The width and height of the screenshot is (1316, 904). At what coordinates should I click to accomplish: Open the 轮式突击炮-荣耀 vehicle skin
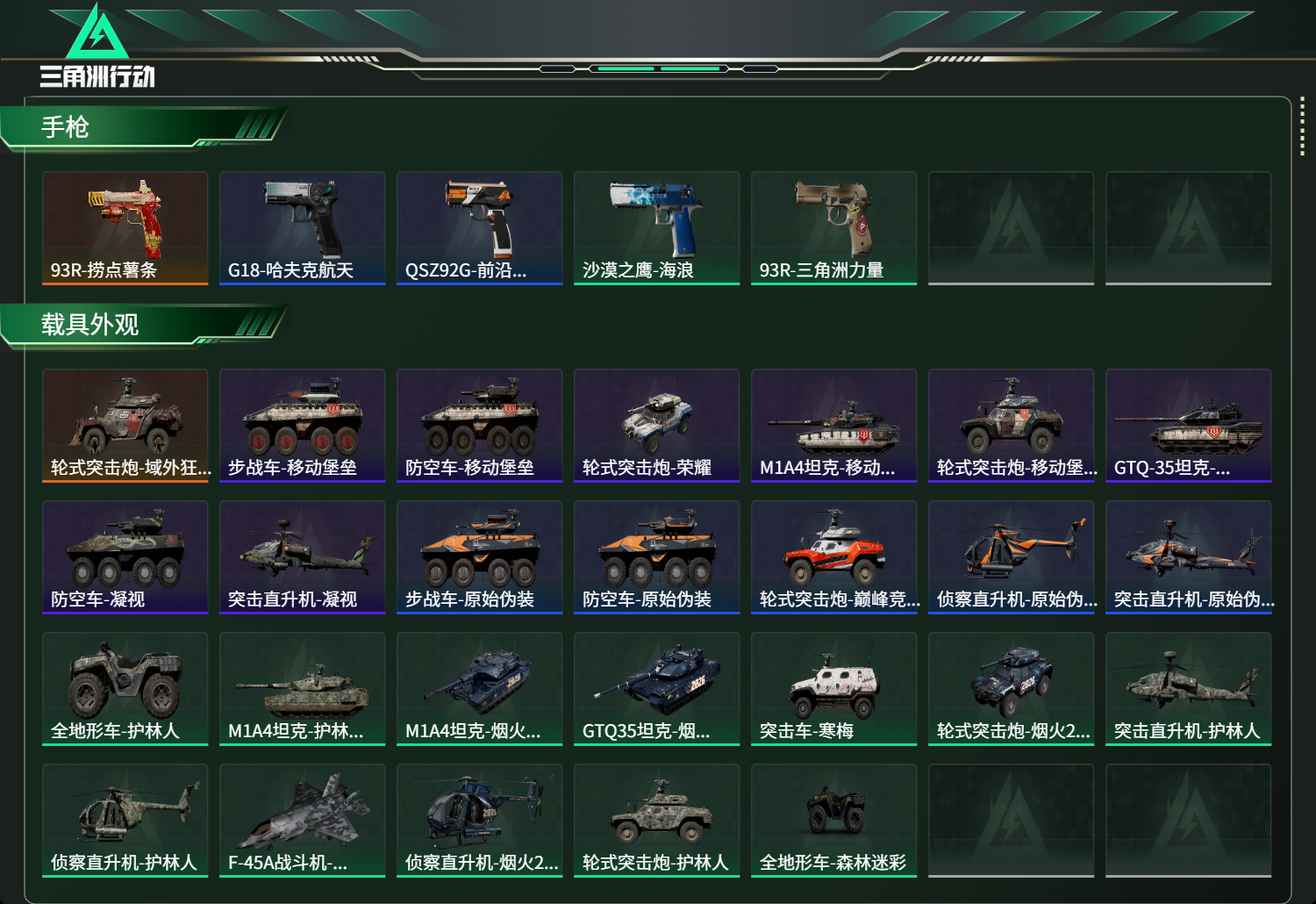pyautogui.click(x=657, y=426)
